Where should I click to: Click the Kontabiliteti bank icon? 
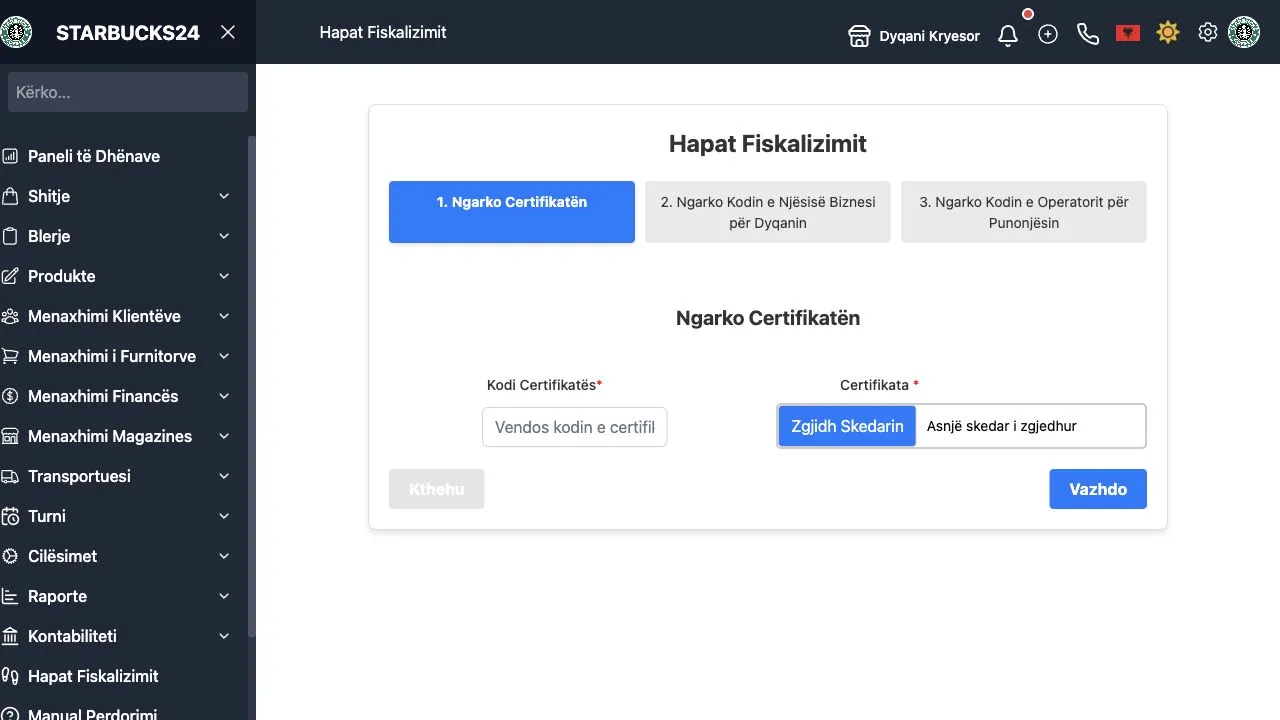(10, 636)
